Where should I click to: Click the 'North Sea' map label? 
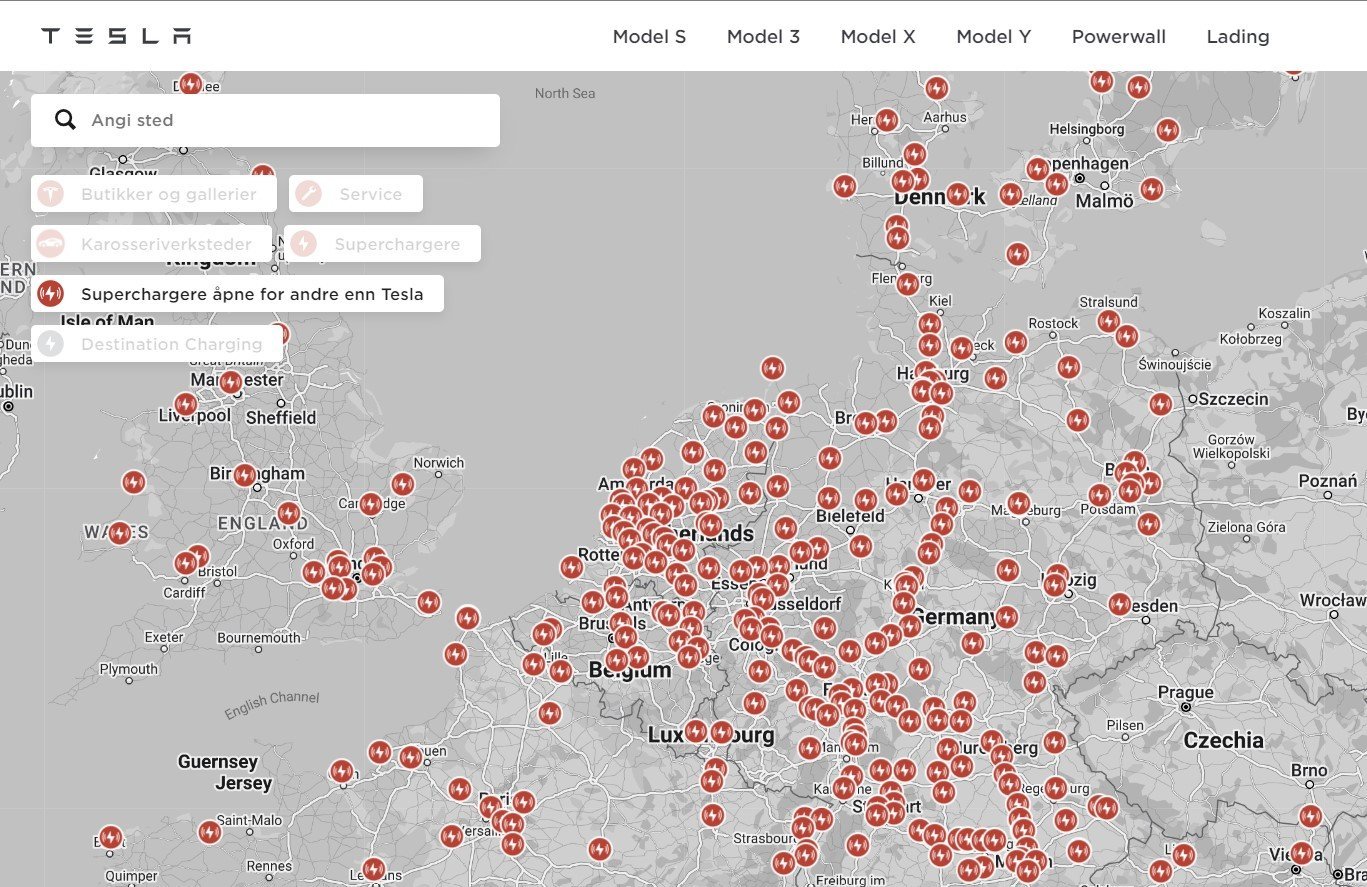pyautogui.click(x=565, y=93)
